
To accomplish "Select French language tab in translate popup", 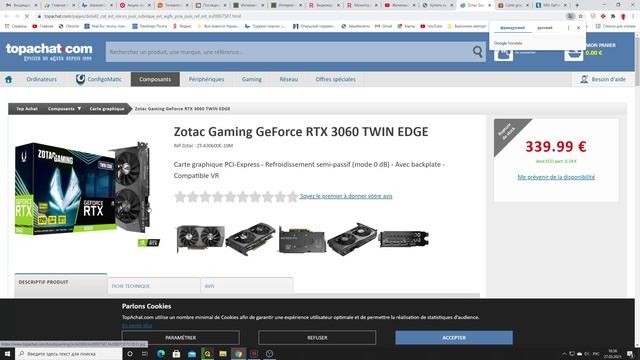I will click(512, 28).
